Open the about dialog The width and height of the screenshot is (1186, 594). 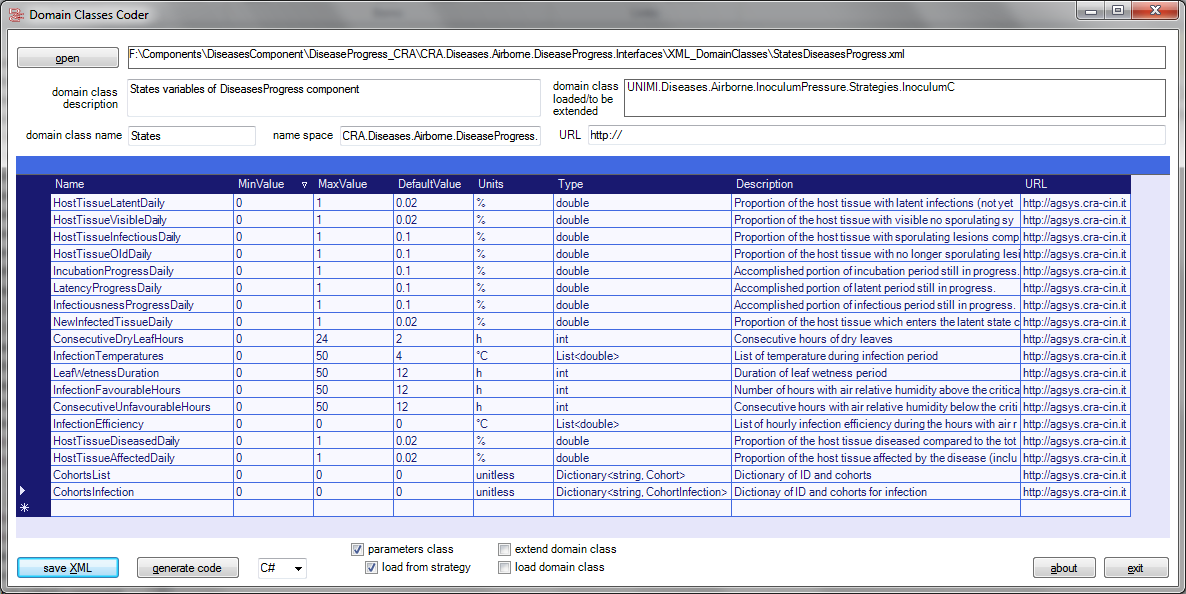click(1063, 568)
